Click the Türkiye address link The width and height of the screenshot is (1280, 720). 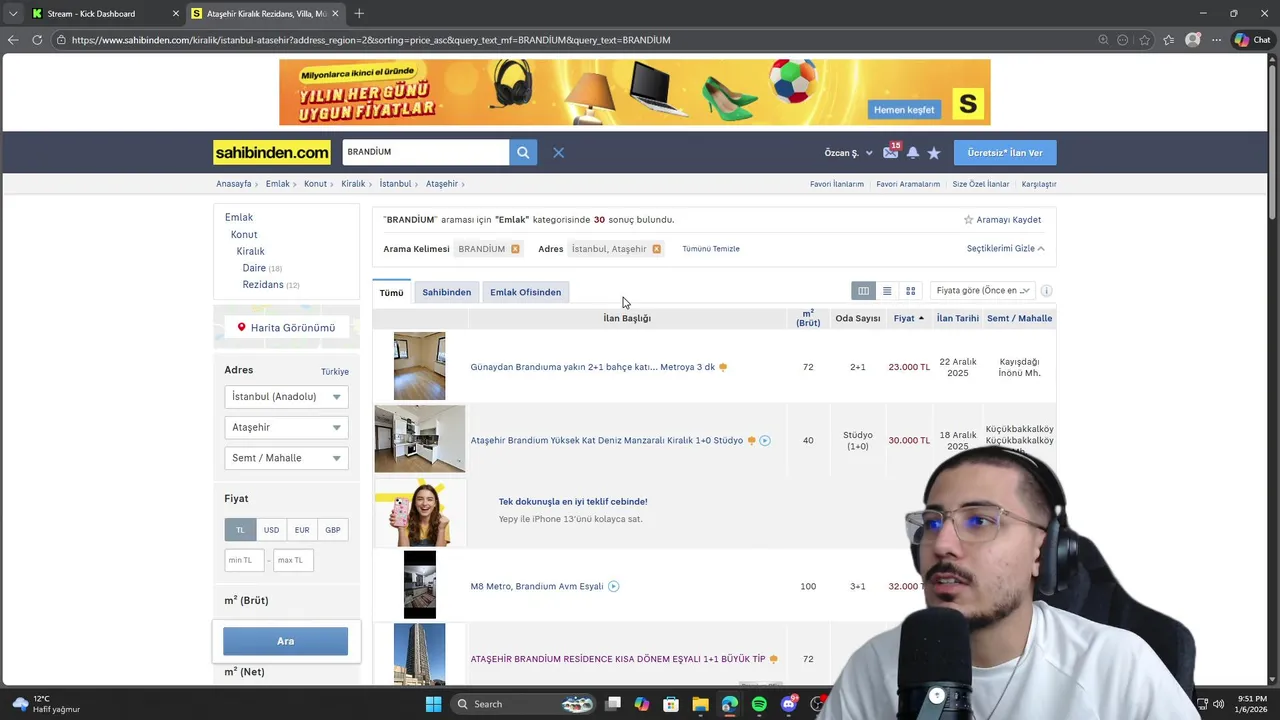(x=335, y=372)
